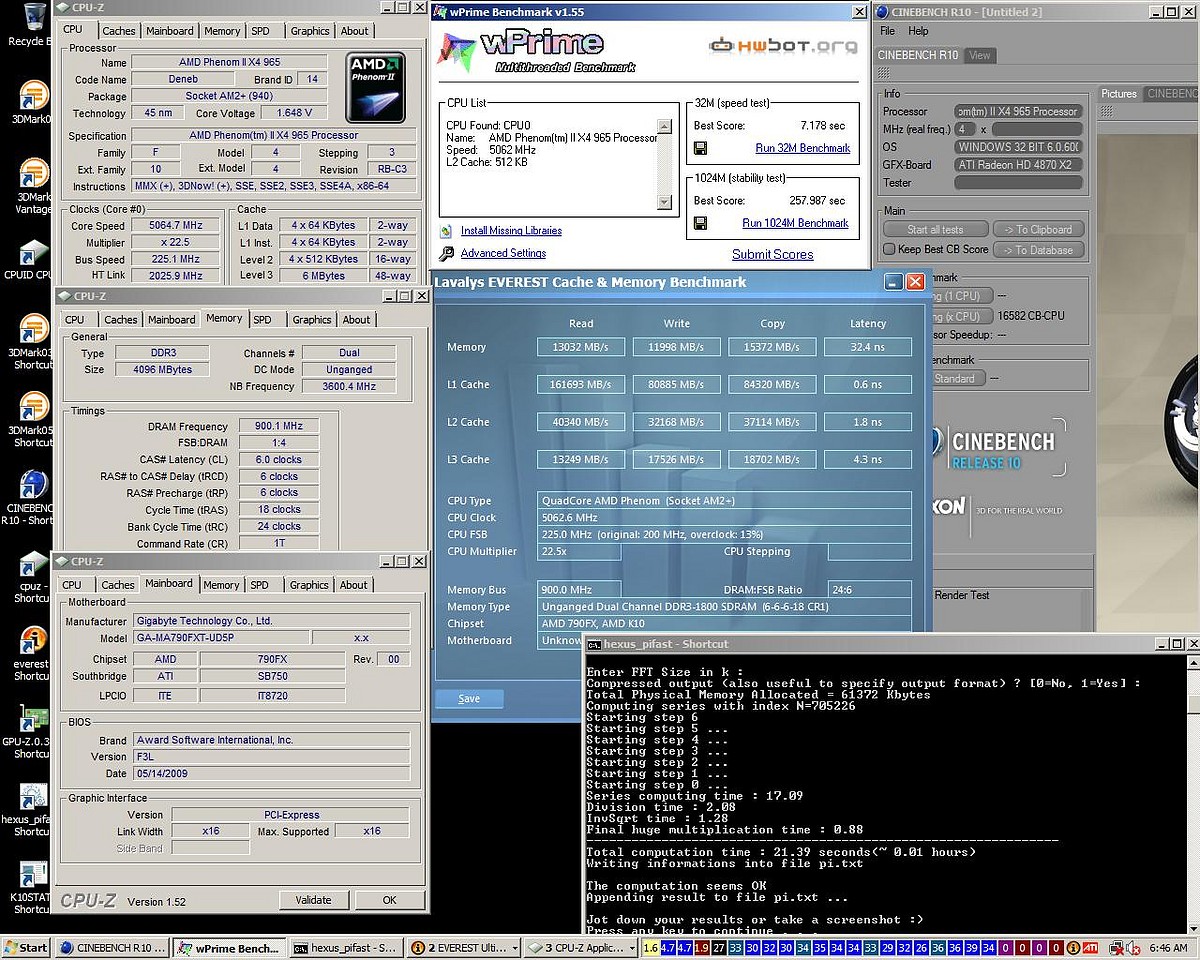Click Start all tests in CINEBENCH
1200x960 pixels.
click(936, 229)
